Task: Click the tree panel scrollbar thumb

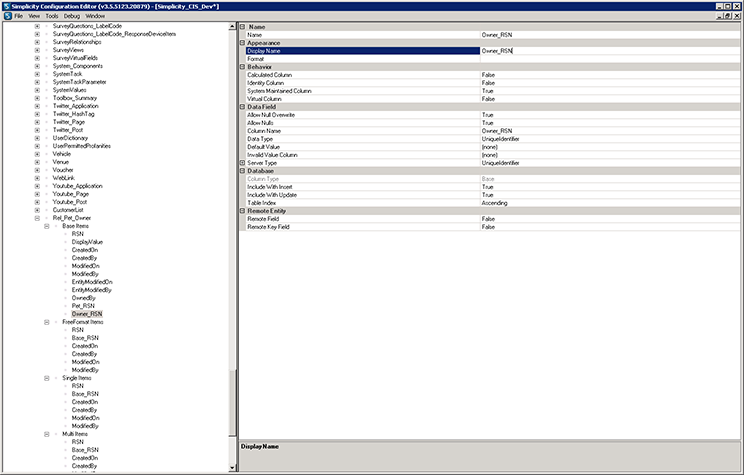Action: pos(232,403)
